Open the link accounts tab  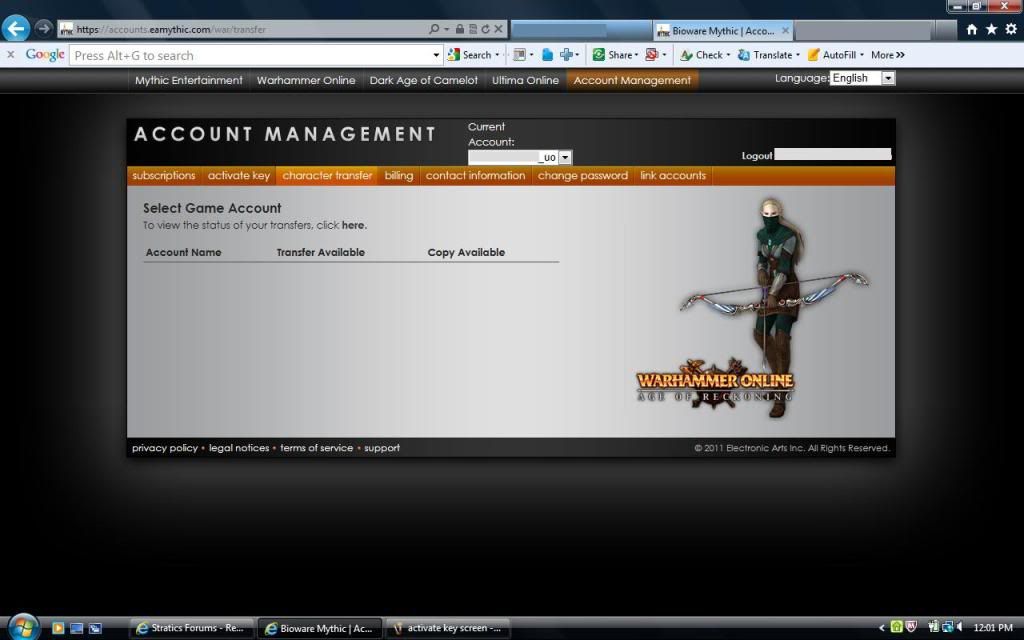[x=673, y=176]
